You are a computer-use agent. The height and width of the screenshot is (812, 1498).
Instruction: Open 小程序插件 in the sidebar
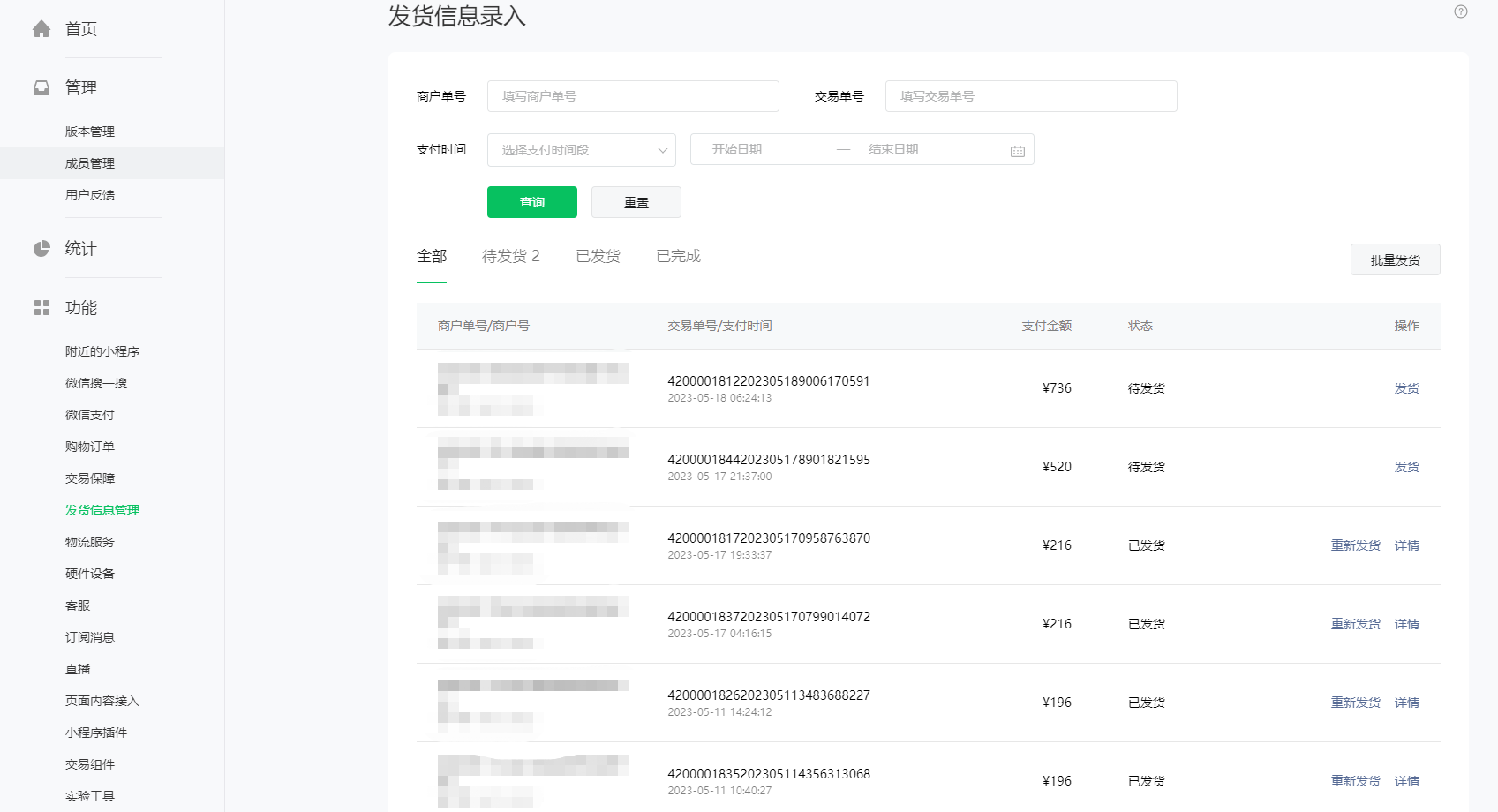96,733
